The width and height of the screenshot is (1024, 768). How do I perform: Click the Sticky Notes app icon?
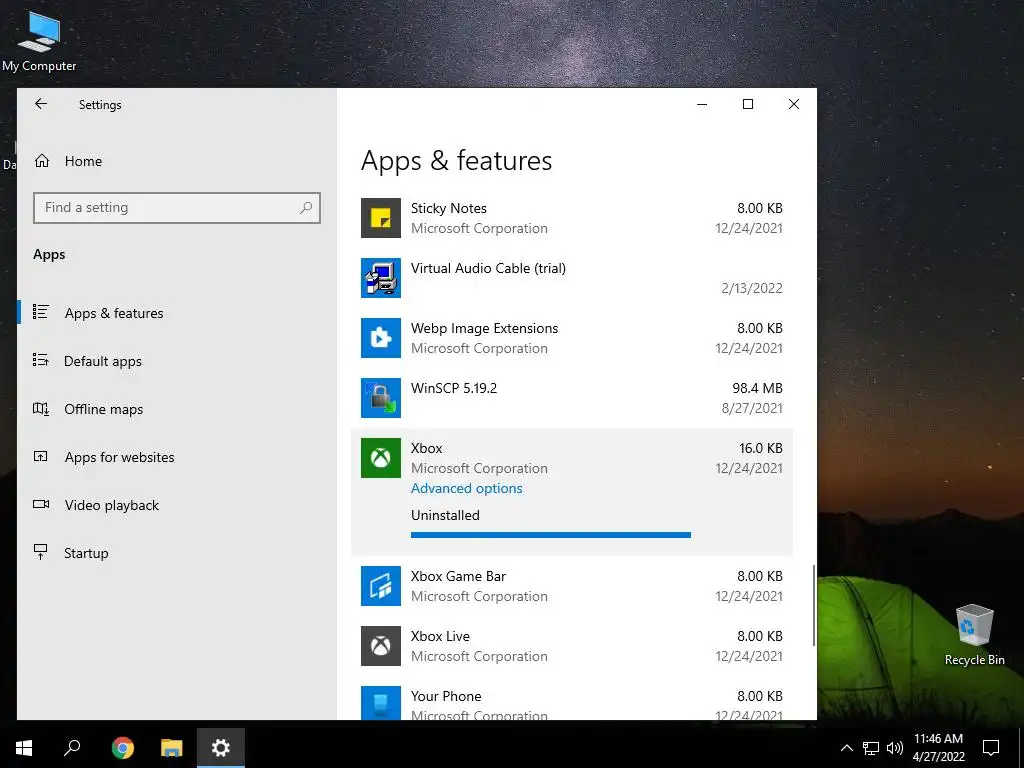381,218
